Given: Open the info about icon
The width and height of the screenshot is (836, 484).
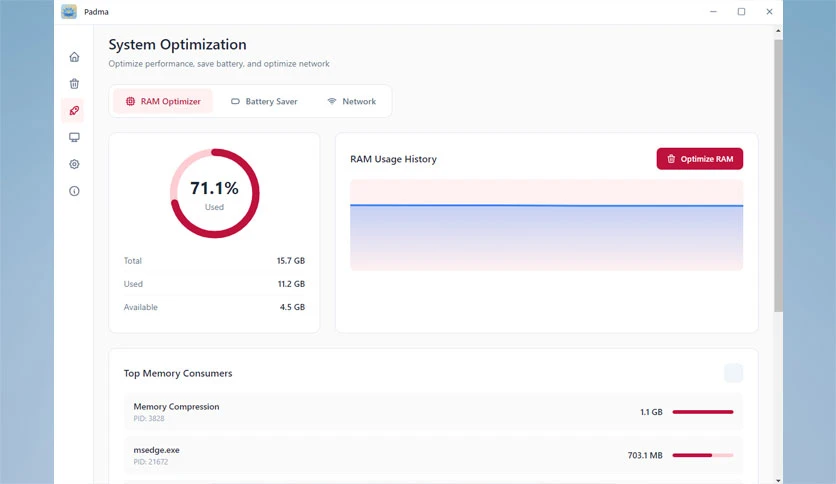Looking at the screenshot, I should tap(74, 191).
